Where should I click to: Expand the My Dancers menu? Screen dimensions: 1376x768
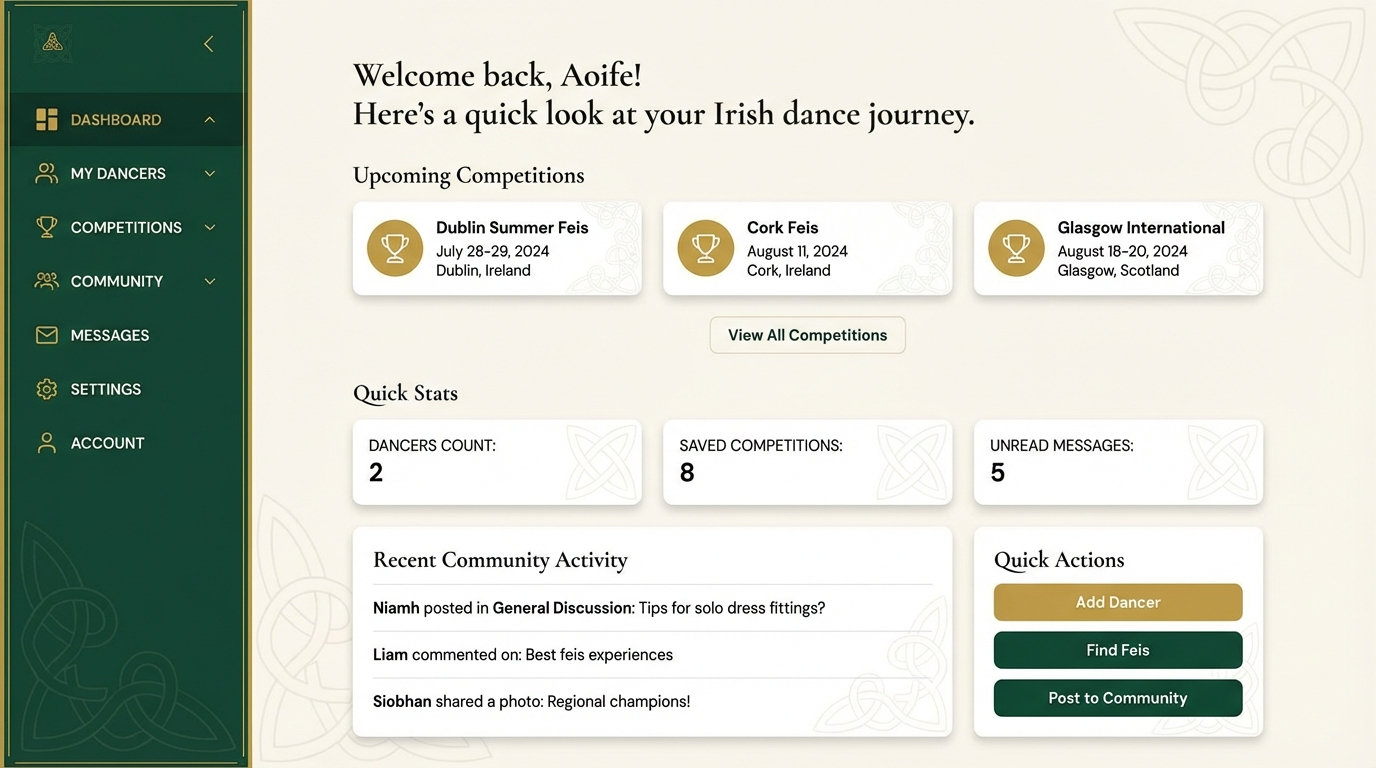coord(210,173)
